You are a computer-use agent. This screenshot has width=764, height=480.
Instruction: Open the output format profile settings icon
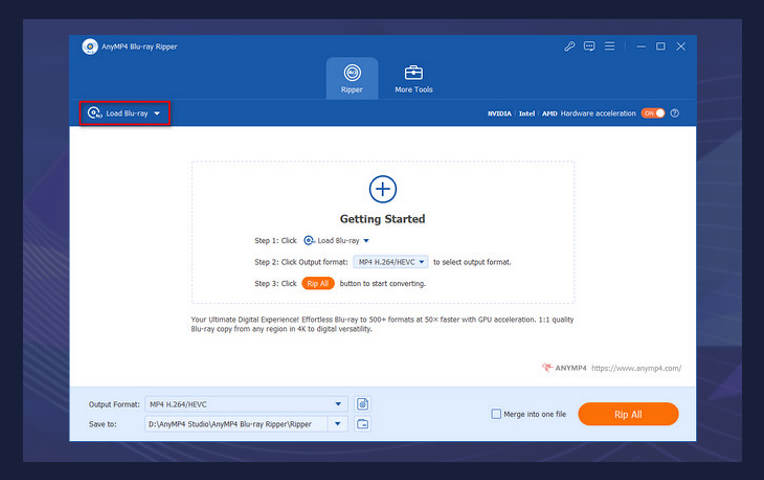click(x=363, y=404)
